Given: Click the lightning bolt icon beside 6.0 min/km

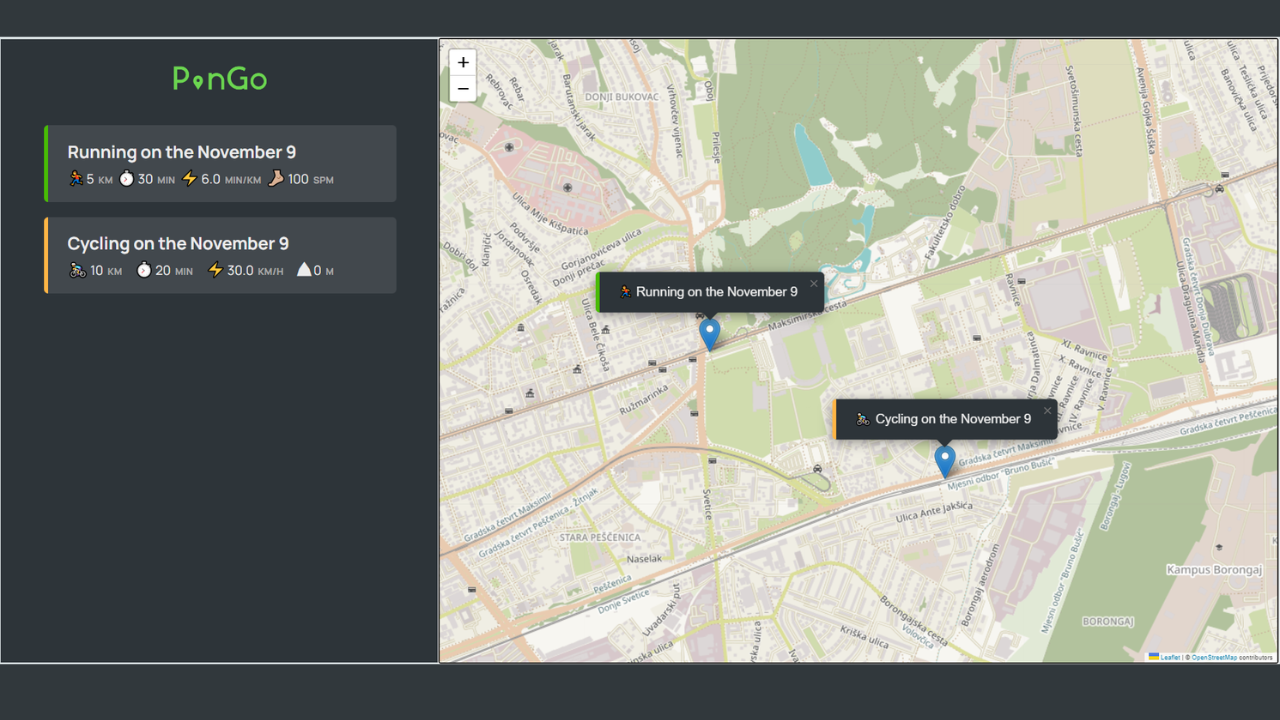Looking at the screenshot, I should (x=189, y=179).
